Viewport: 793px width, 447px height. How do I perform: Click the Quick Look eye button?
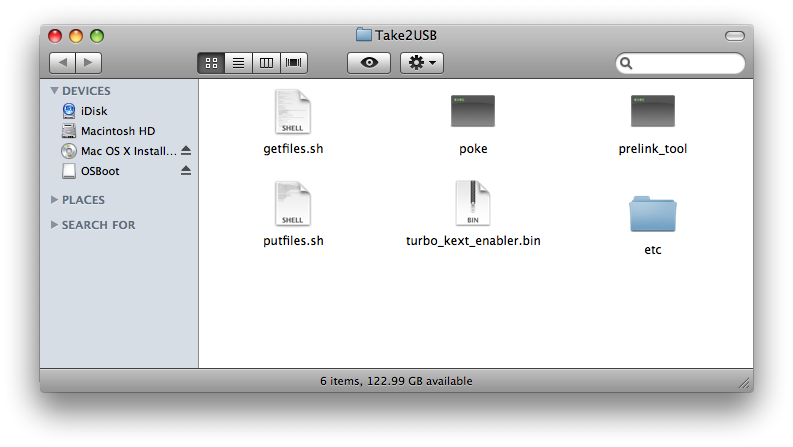click(369, 63)
